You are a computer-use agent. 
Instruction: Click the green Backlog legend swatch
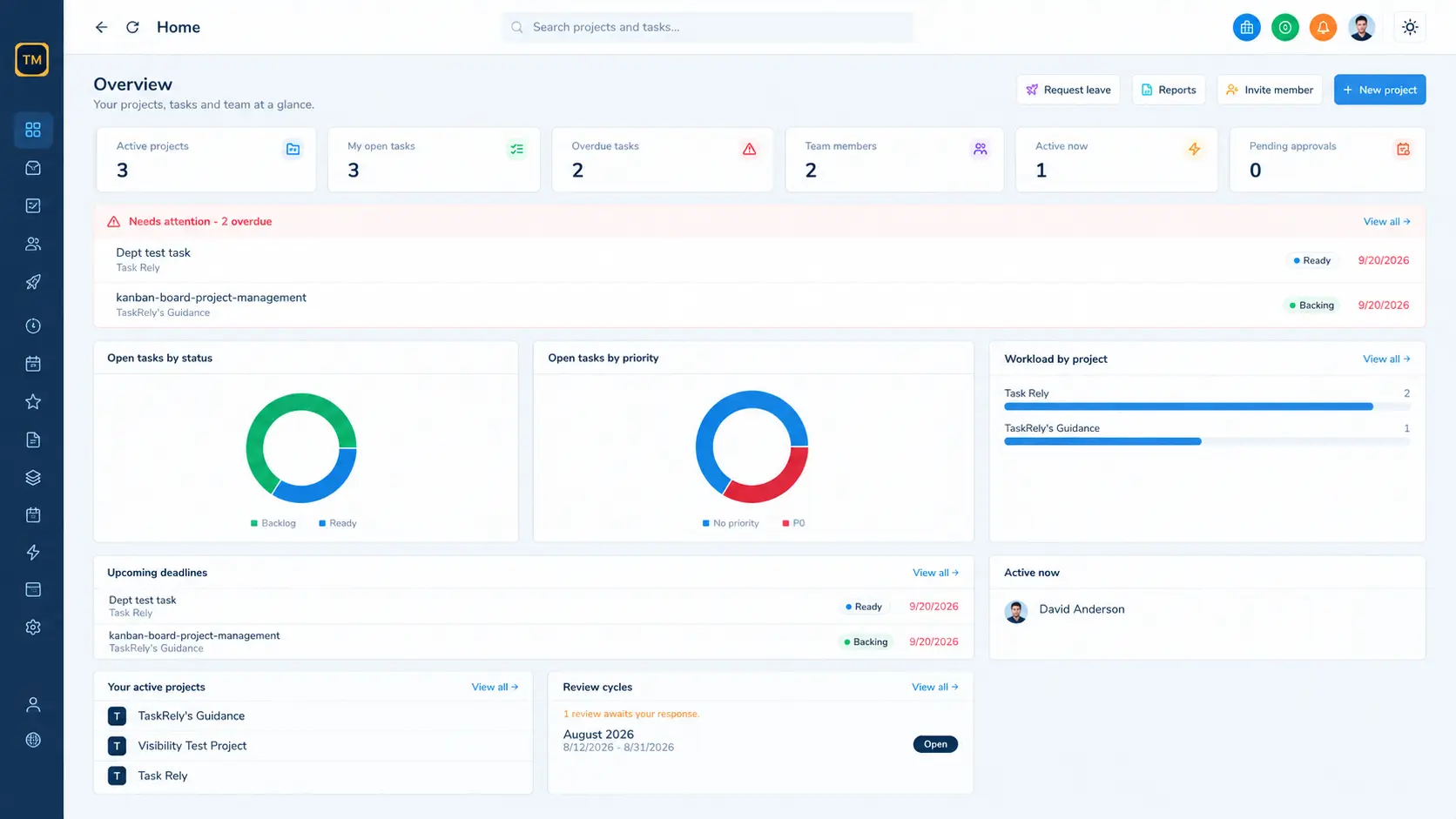click(254, 523)
